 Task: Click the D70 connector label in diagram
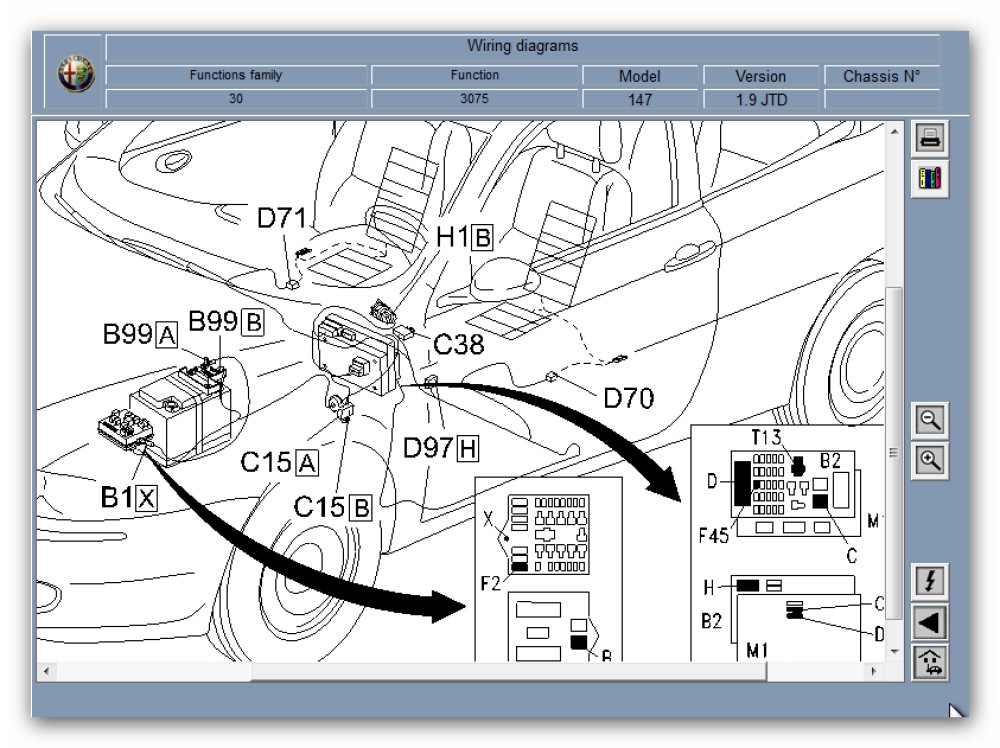tap(628, 399)
